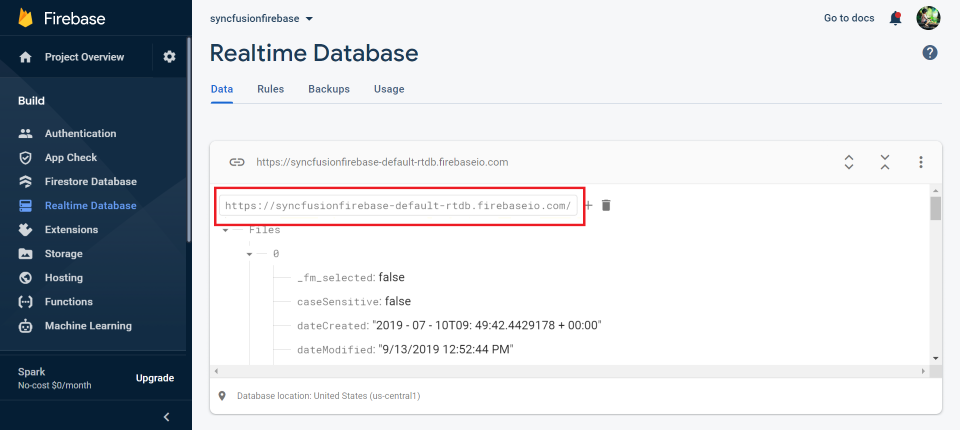Click the Project Overview link
The image size is (960, 430).
[84, 57]
